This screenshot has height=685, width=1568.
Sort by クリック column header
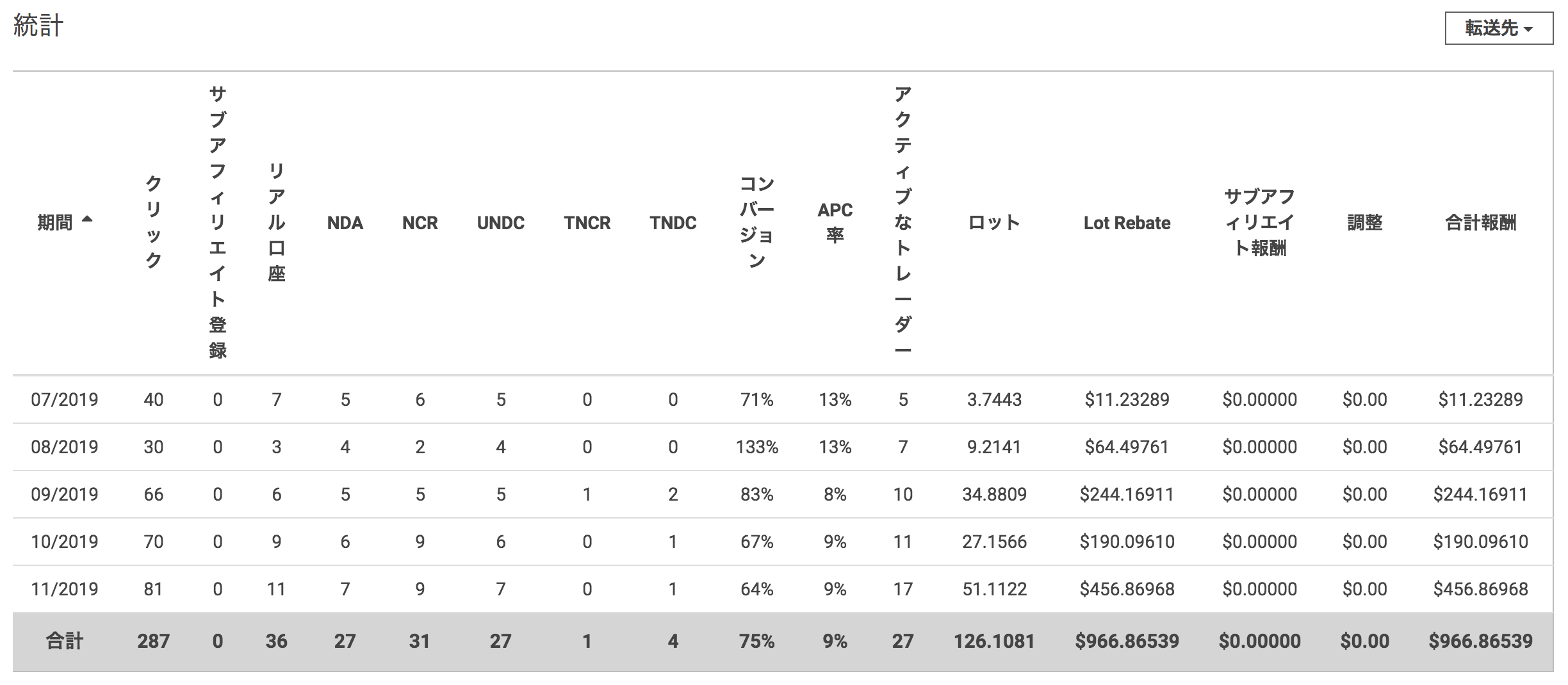(153, 222)
